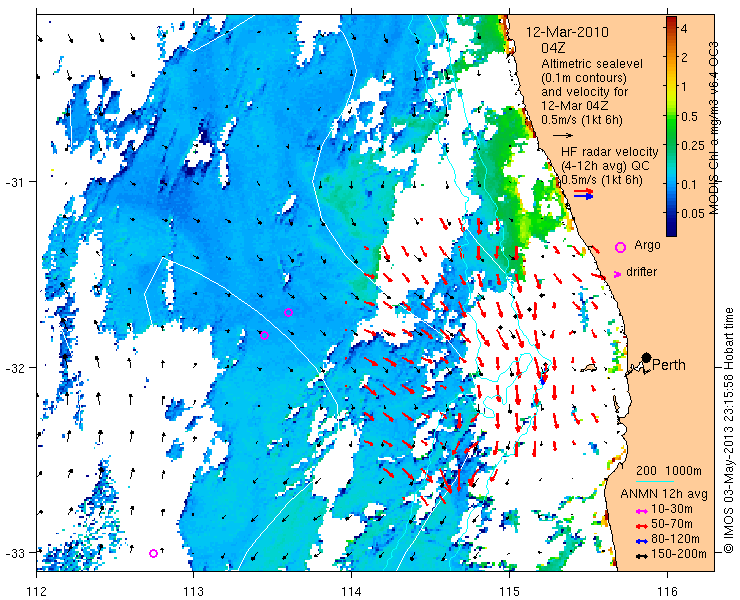Click the color bar value 0.25 label
The image size is (740, 600).
coord(693,146)
